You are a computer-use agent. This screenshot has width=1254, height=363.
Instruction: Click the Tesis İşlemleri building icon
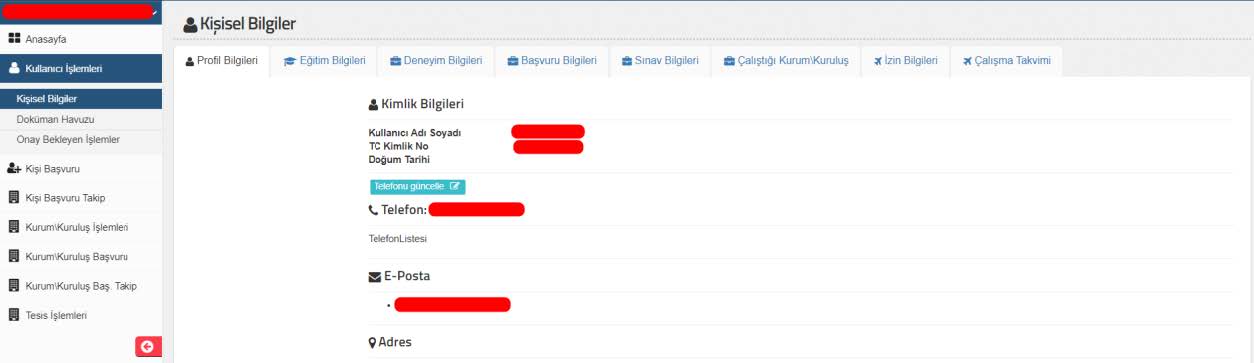14,315
